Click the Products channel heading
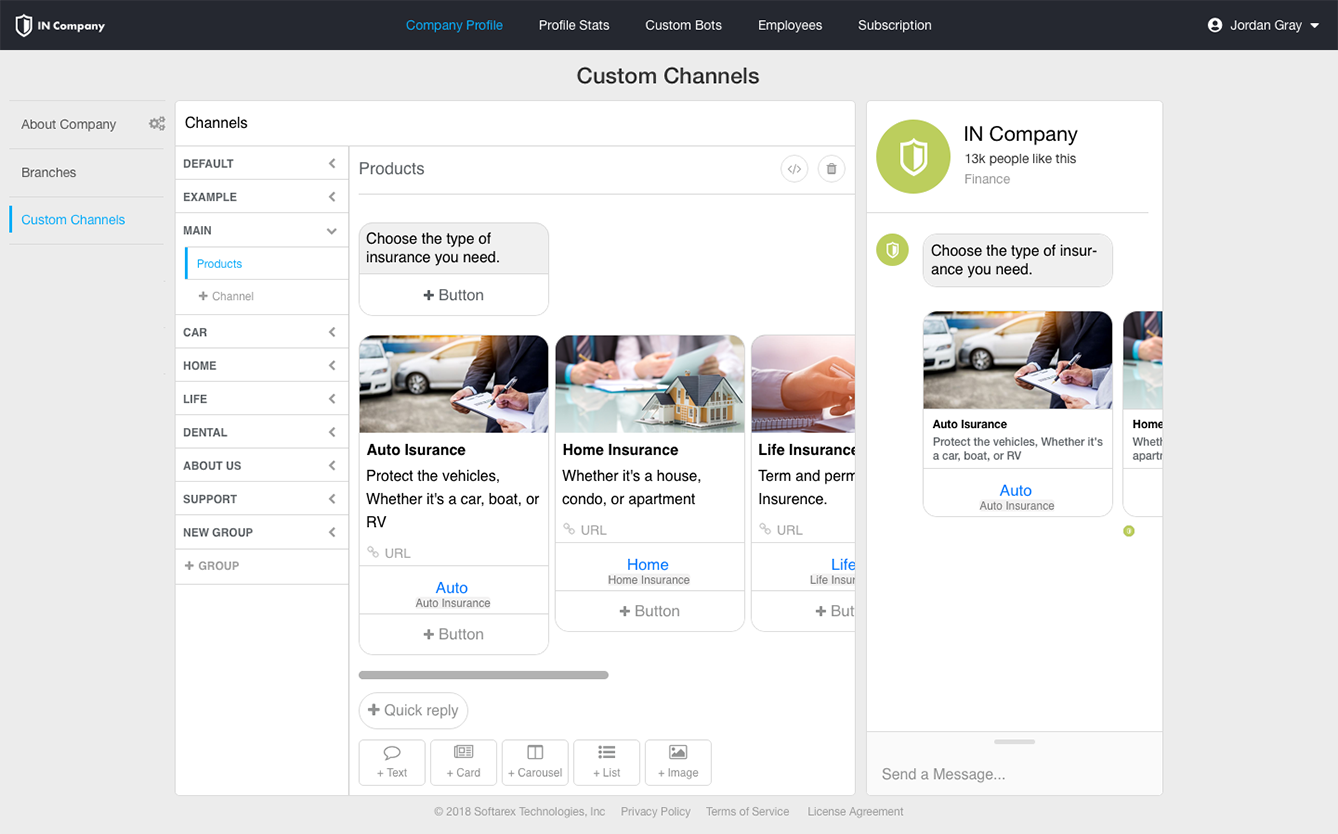The image size is (1338, 834). pyautogui.click(x=392, y=169)
